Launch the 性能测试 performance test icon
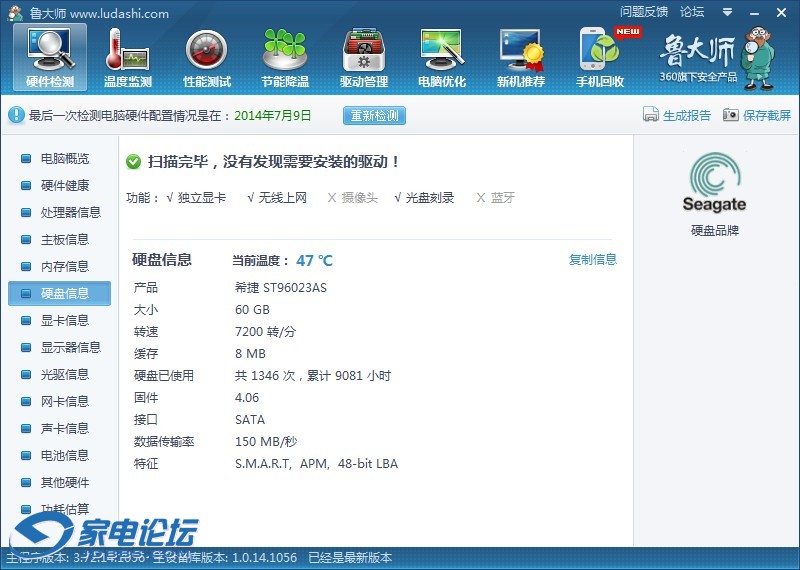The height and width of the screenshot is (570, 800). [x=207, y=57]
